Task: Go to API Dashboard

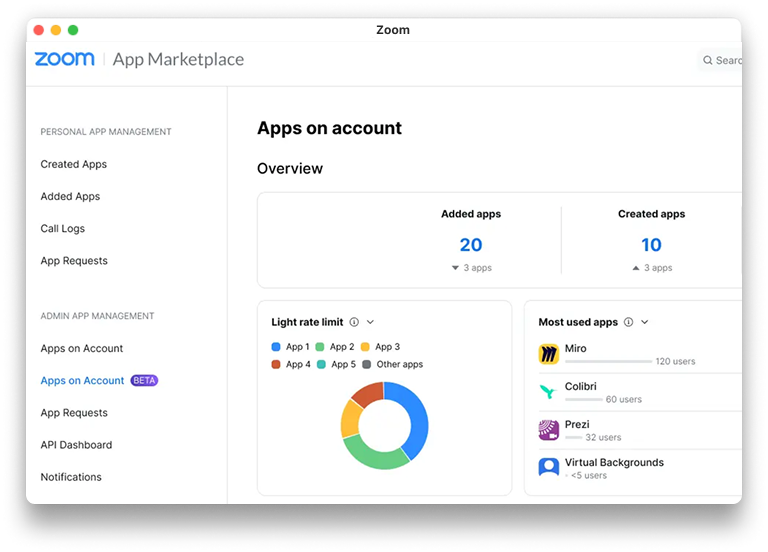Action: pos(76,445)
